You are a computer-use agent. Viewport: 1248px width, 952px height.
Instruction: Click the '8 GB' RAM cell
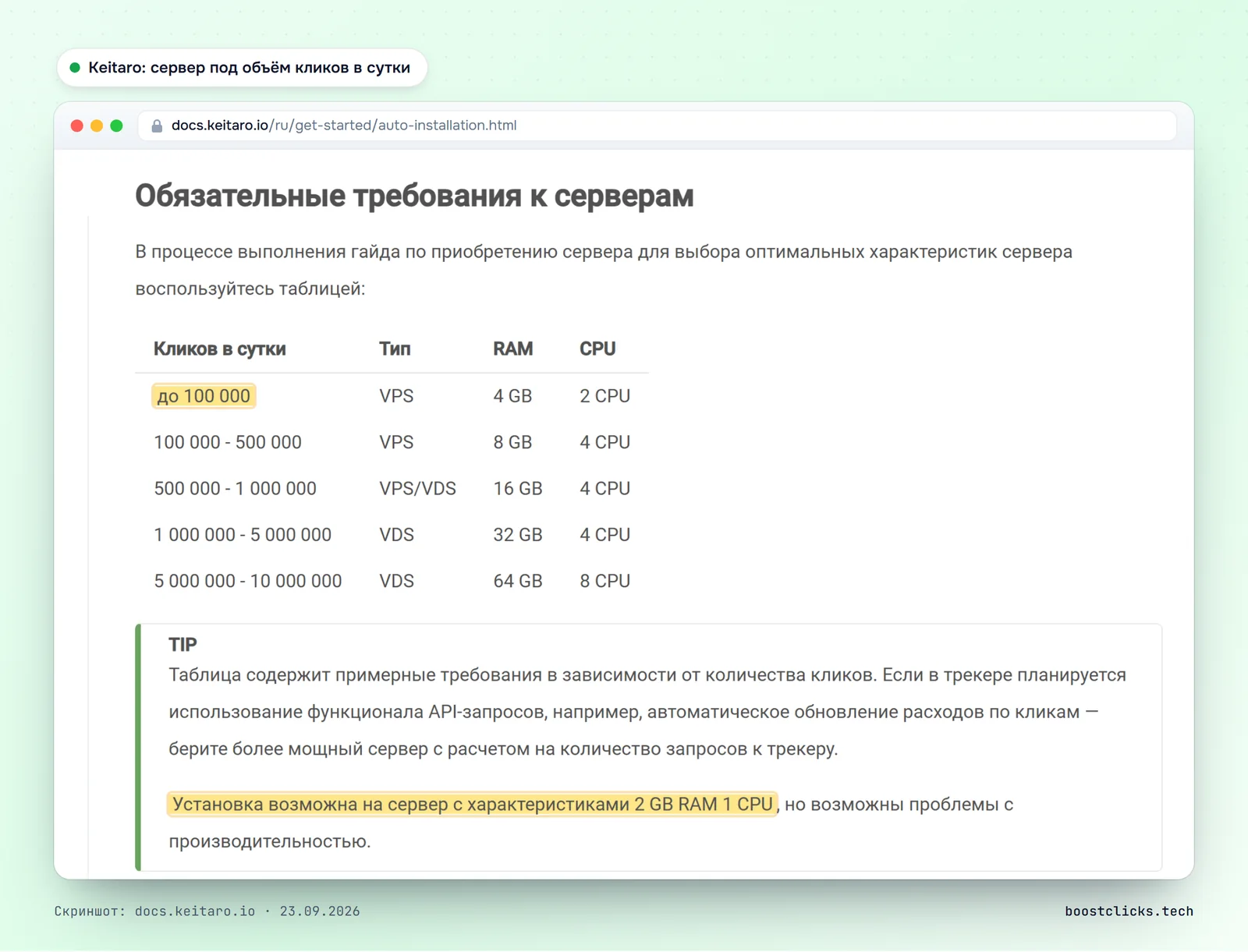click(x=512, y=442)
